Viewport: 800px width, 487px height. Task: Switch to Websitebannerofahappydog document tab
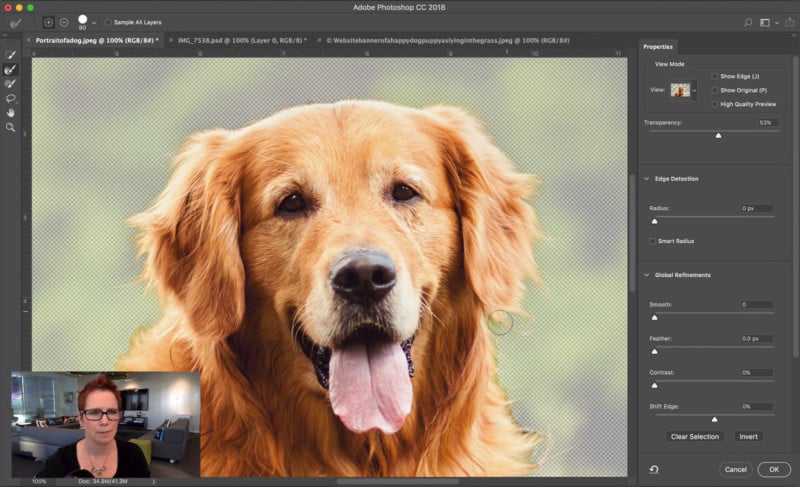(447, 40)
